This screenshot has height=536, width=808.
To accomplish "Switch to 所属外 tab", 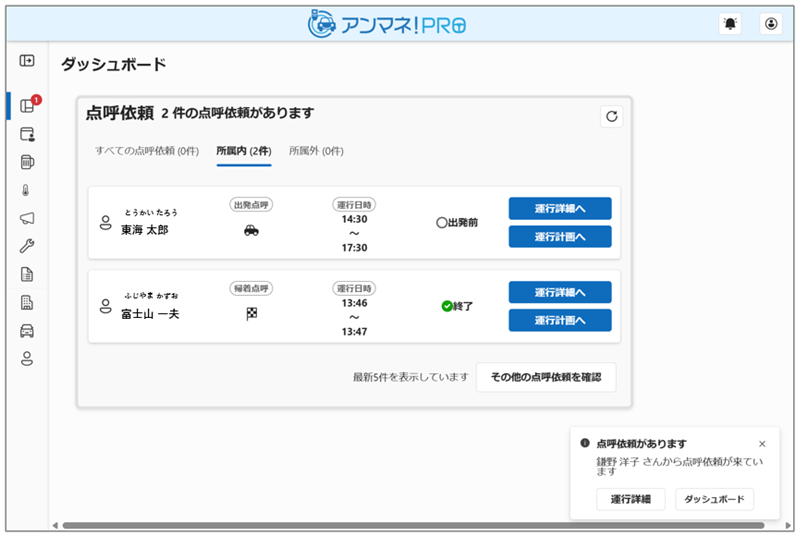I will click(x=316, y=151).
